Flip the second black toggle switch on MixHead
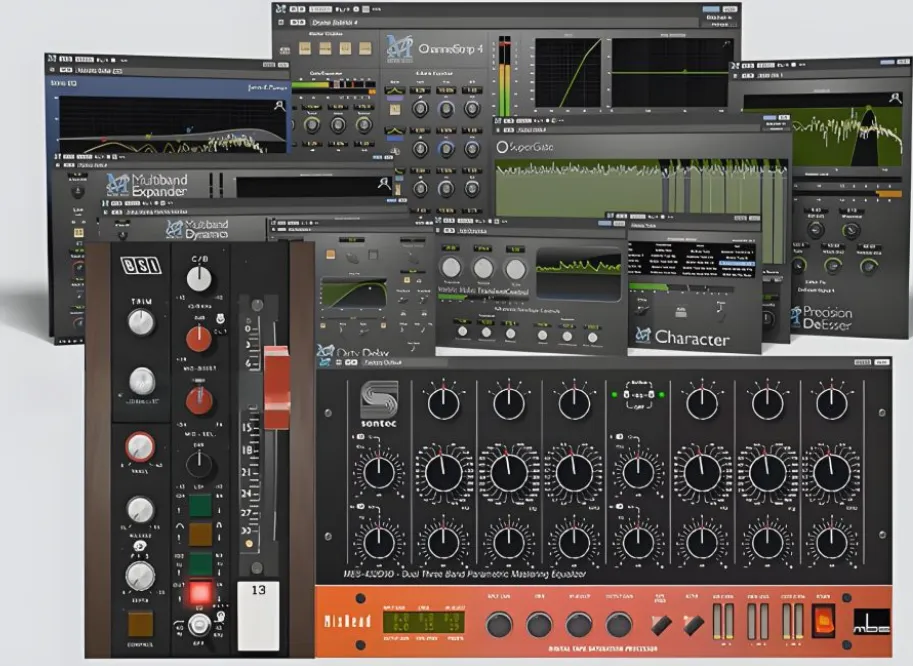The width and height of the screenshot is (913, 666). (x=692, y=625)
